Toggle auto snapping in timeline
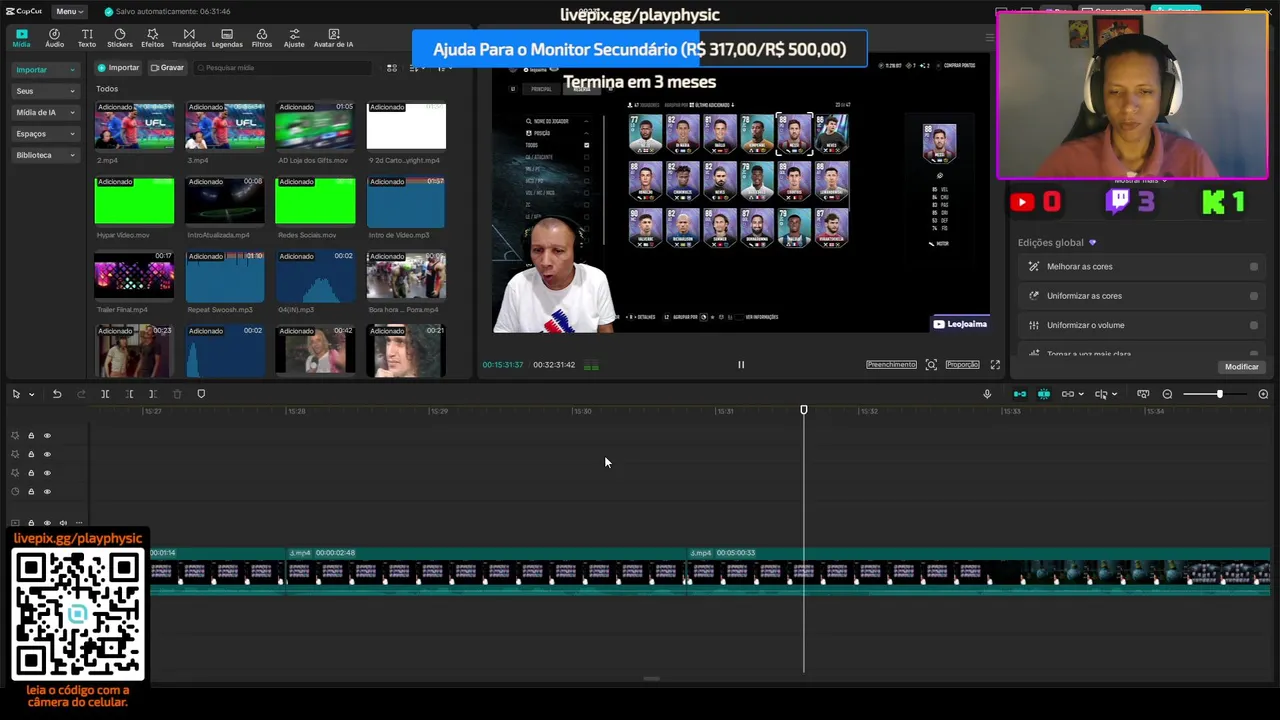The image size is (1280, 720). 1044,394
